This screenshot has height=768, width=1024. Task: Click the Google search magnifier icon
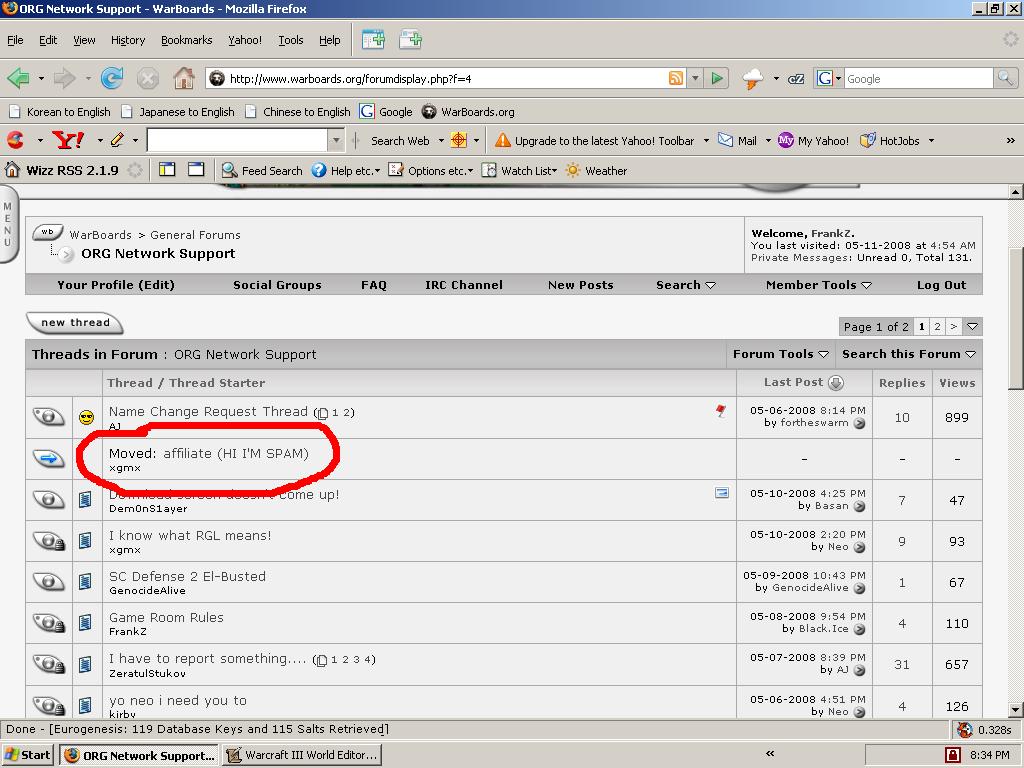tap(1005, 78)
